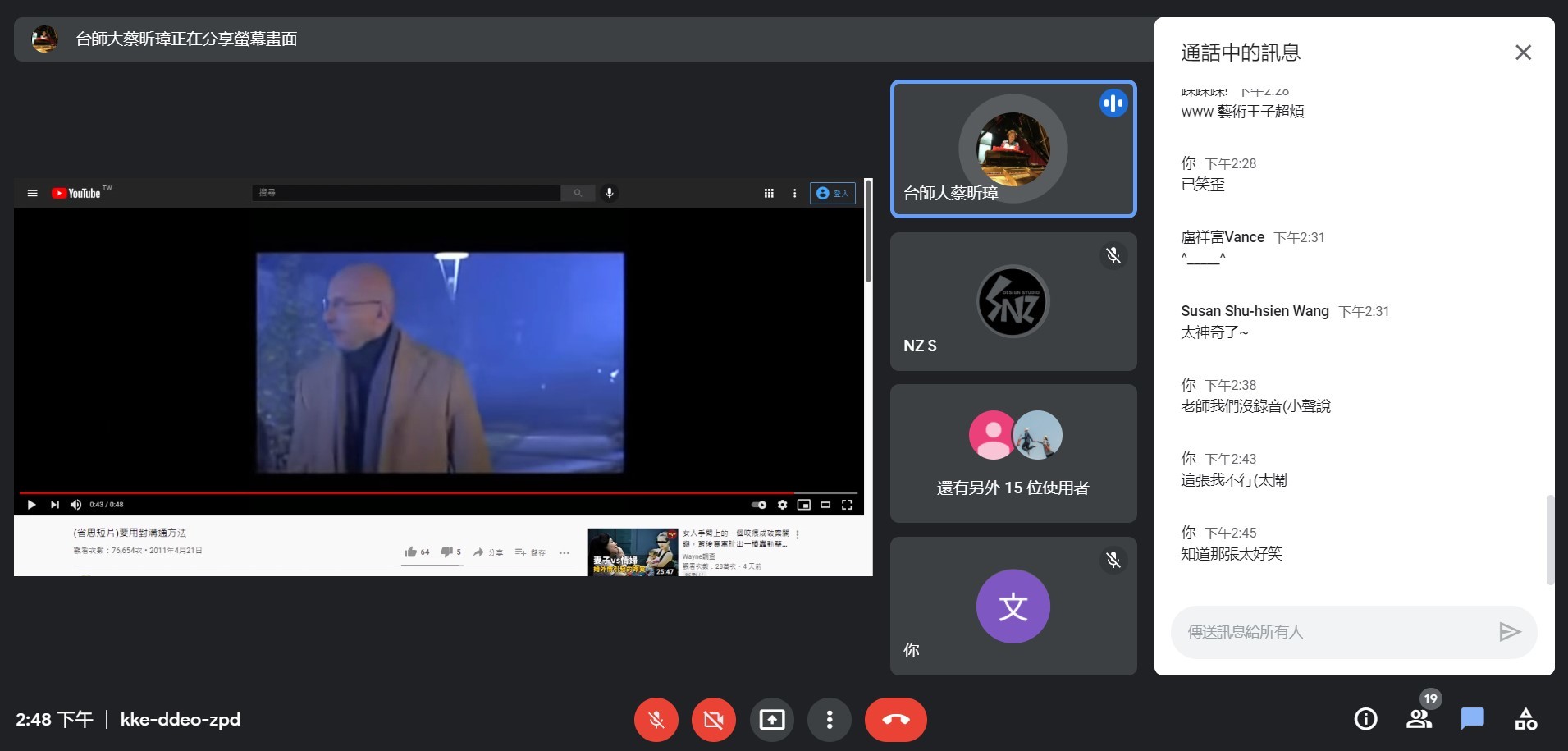1568x751 pixels.
Task: Click the 台師大蔡昕璋正在分享螢幕畫面 banner text
Action: [x=186, y=39]
